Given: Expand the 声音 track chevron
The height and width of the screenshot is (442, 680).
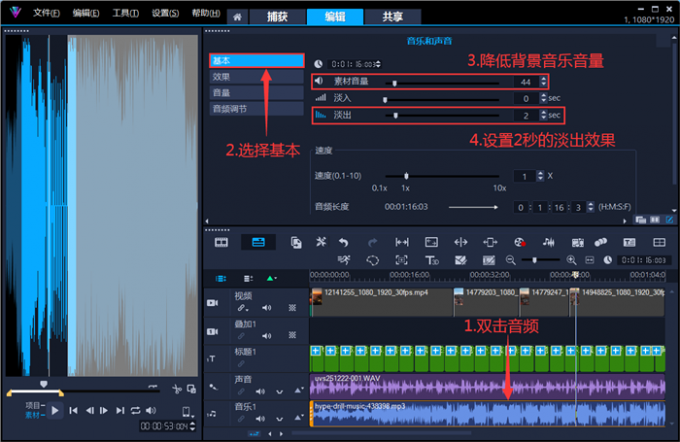Looking at the screenshot, I should pyautogui.click(x=279, y=392).
